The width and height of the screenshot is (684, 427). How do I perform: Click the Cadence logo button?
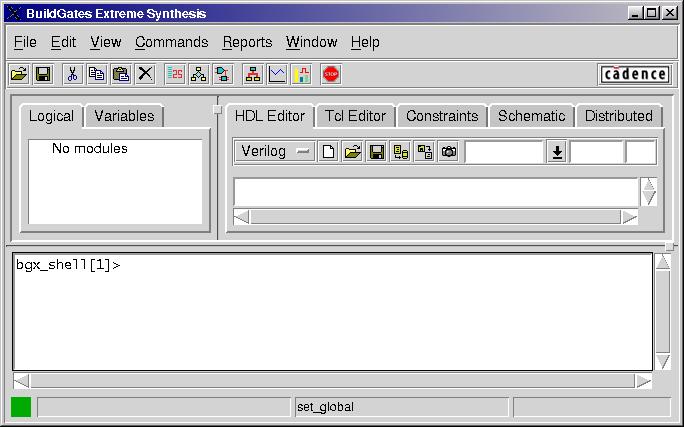tap(635, 74)
